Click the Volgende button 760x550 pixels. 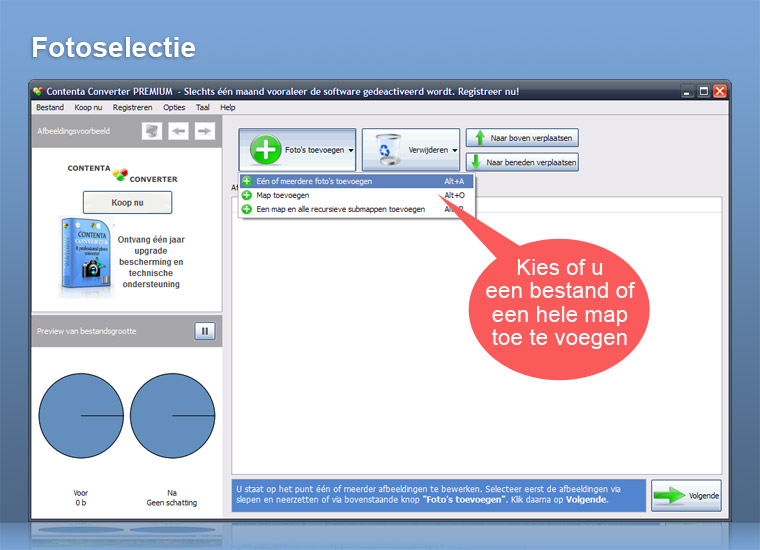(x=686, y=496)
